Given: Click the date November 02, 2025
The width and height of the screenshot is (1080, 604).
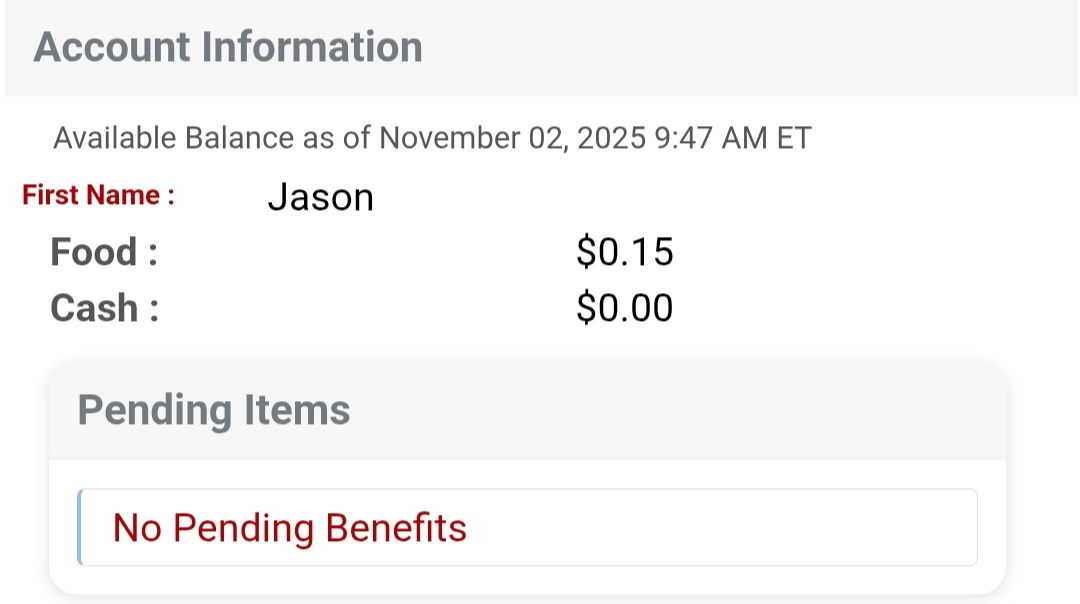Looking at the screenshot, I should (512, 138).
